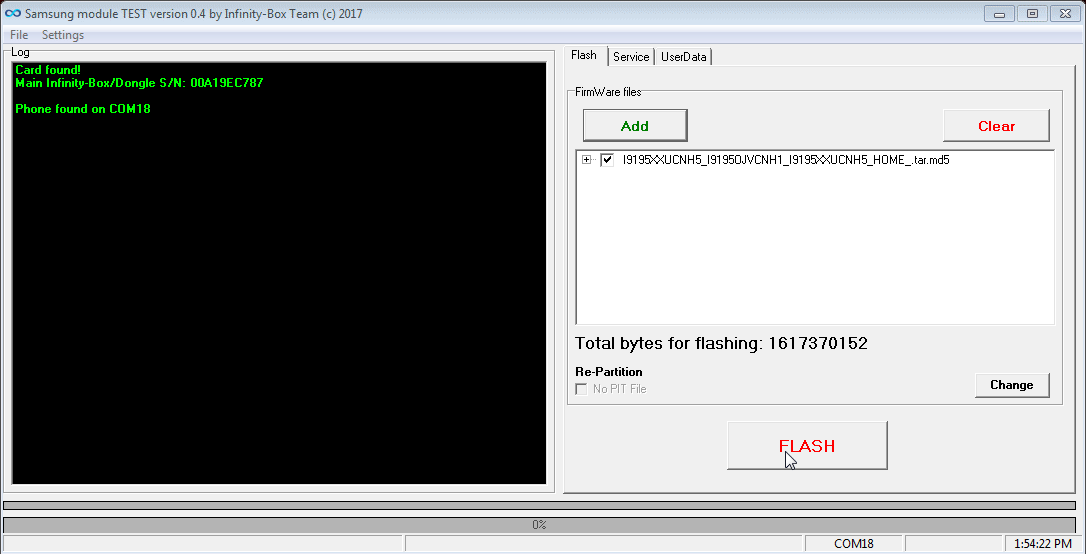Viewport: 1086px width, 554px height.
Task: Click 'Phone found on COM18' log line
Action: click(83, 109)
